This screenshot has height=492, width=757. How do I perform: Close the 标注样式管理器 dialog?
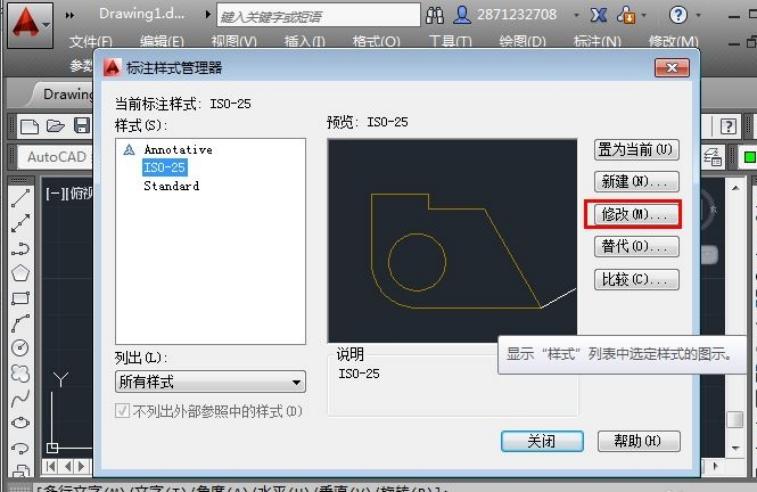click(672, 68)
